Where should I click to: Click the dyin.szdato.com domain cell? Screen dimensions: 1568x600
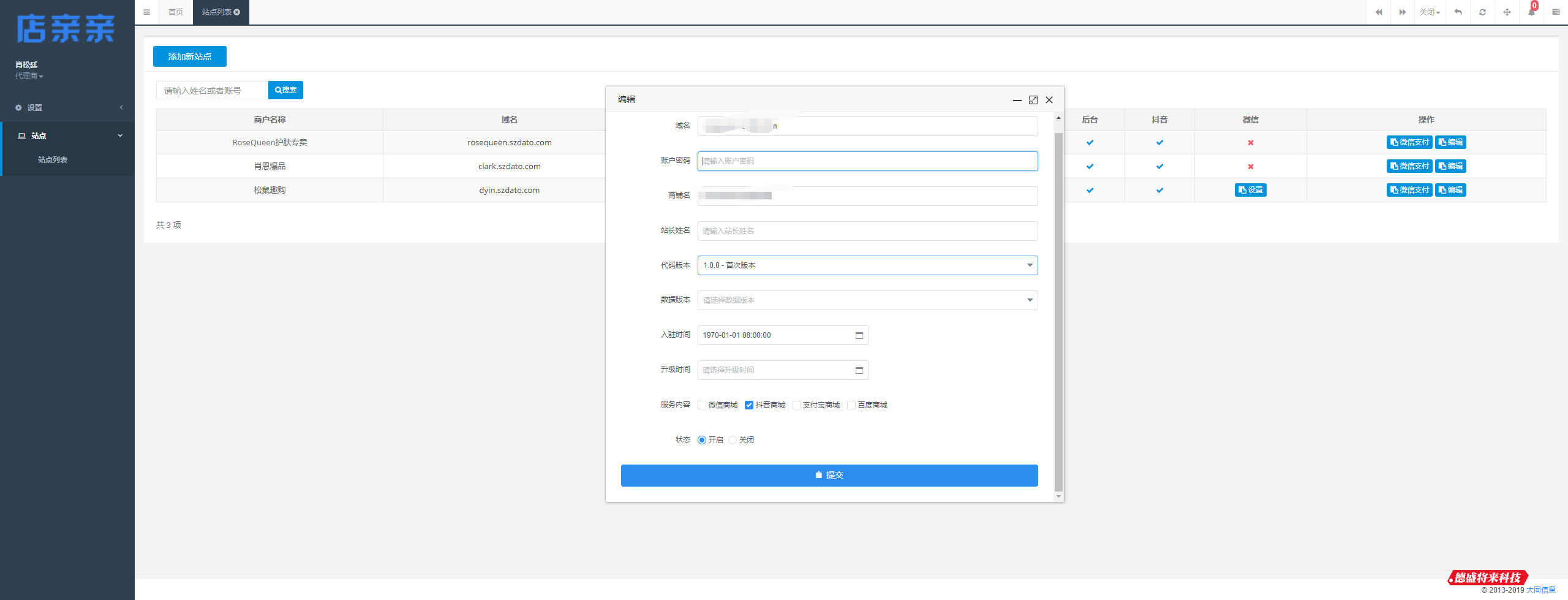tap(509, 191)
